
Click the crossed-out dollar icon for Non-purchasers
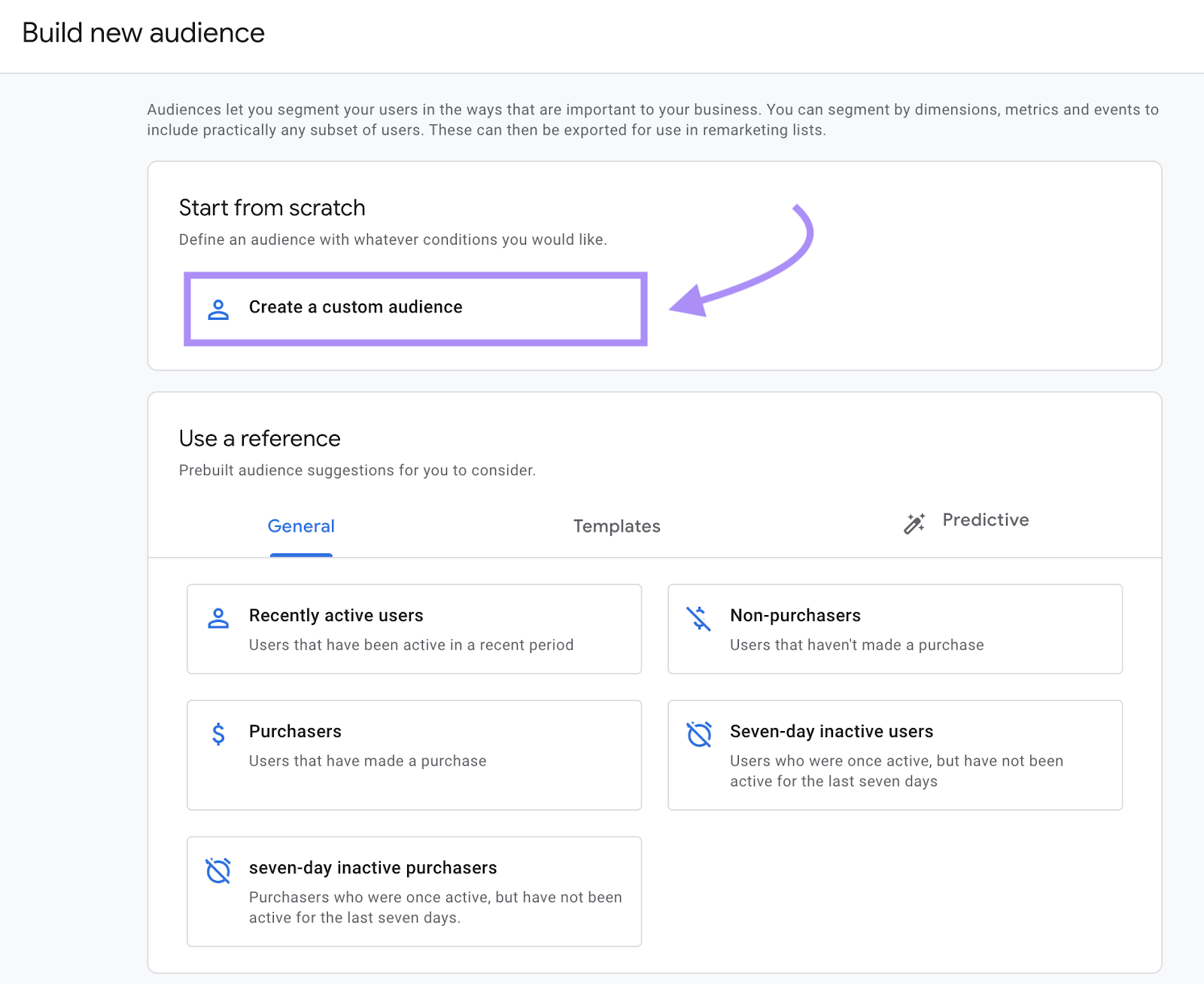click(699, 617)
